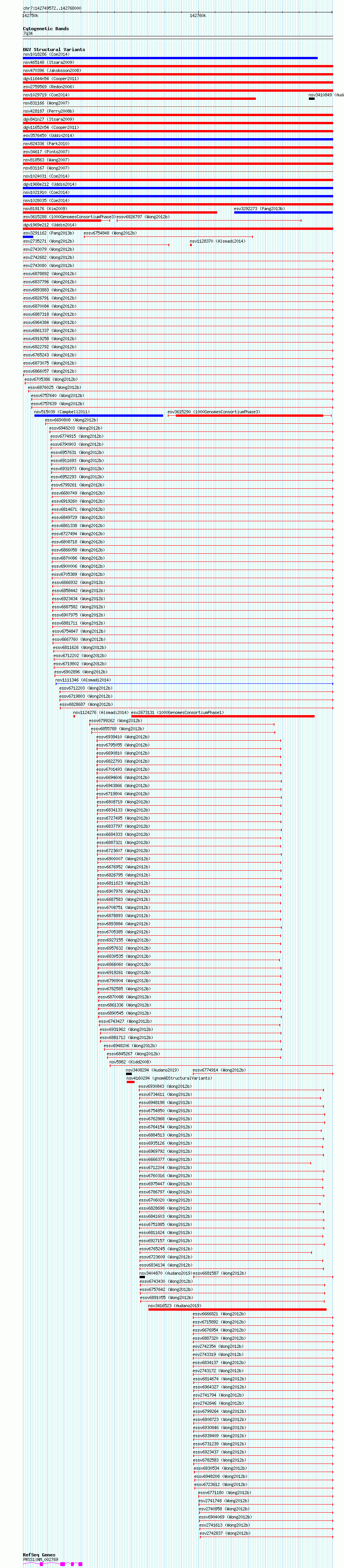Select the DGV Structural Variants track title
Image resolution: width=344 pixels, height=1568 pixels.
(x=54, y=49)
